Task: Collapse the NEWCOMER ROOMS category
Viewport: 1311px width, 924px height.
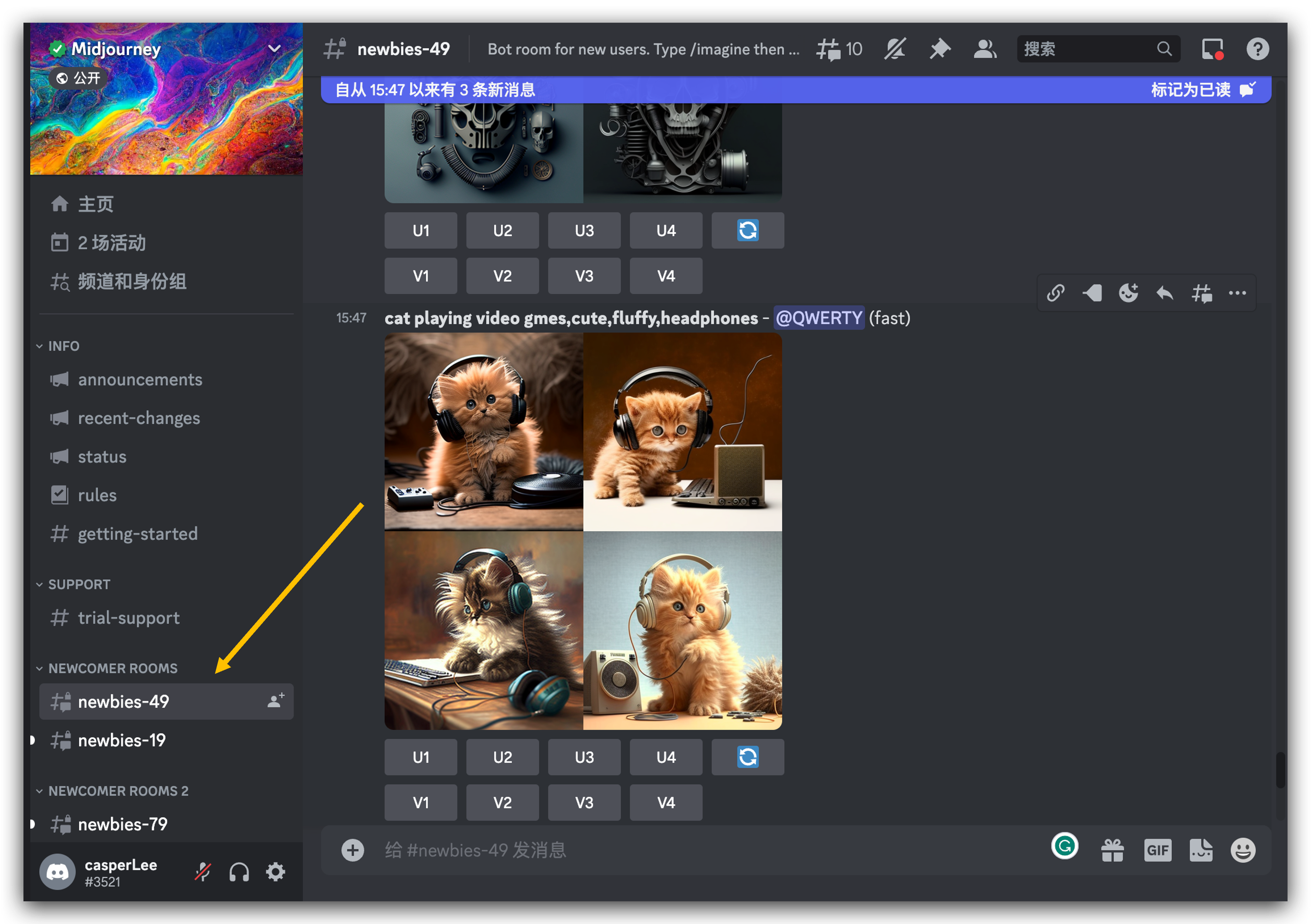Action: [107, 668]
